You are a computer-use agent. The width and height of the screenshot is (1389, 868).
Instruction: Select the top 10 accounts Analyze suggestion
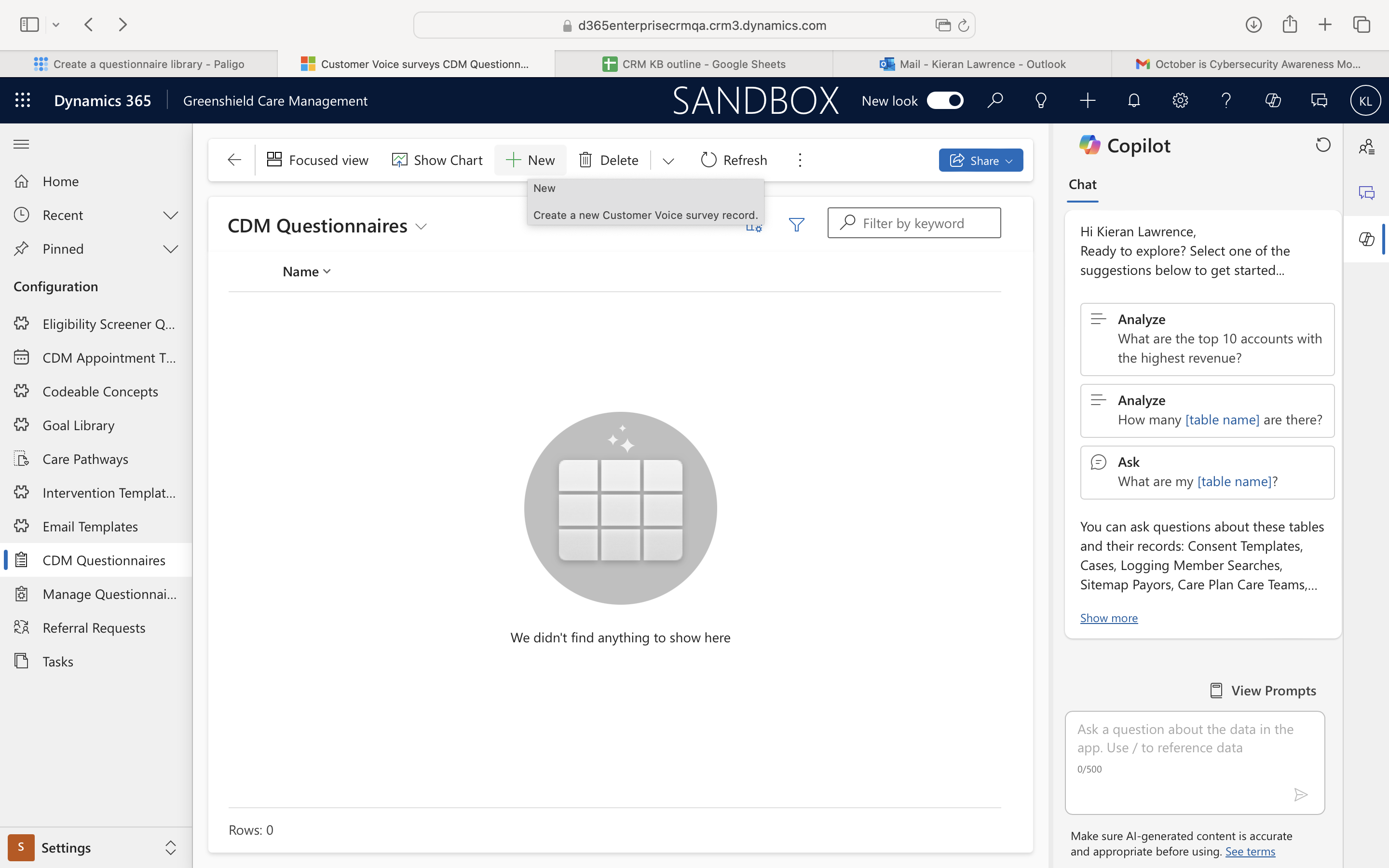point(1207,339)
